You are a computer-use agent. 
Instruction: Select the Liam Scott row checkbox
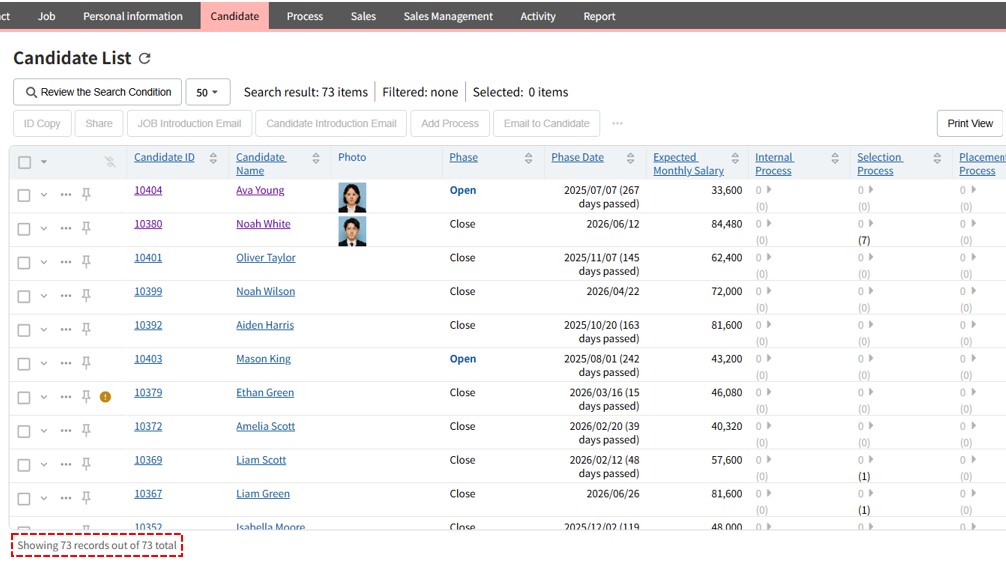(24, 465)
